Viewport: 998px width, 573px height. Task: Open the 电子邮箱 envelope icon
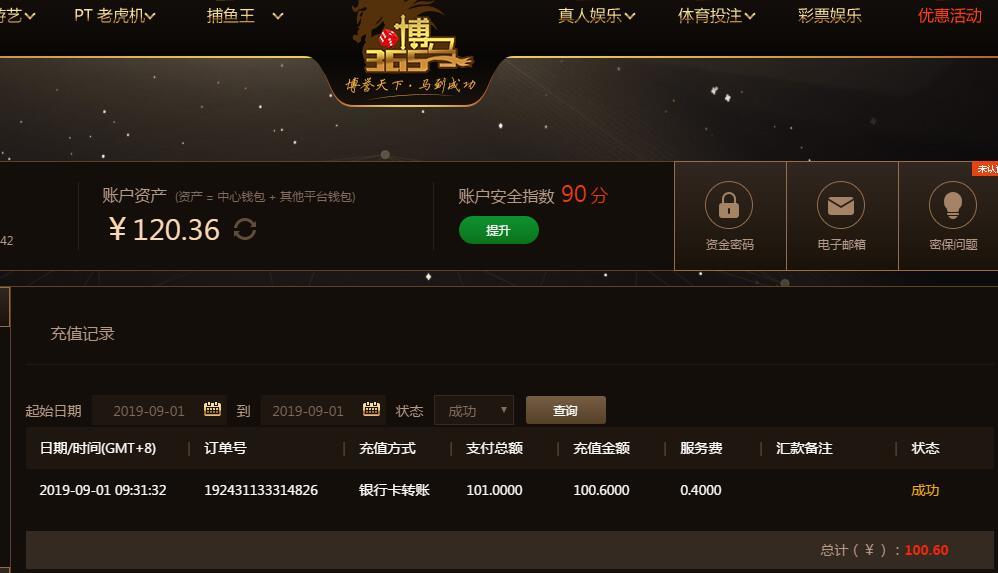click(x=841, y=205)
